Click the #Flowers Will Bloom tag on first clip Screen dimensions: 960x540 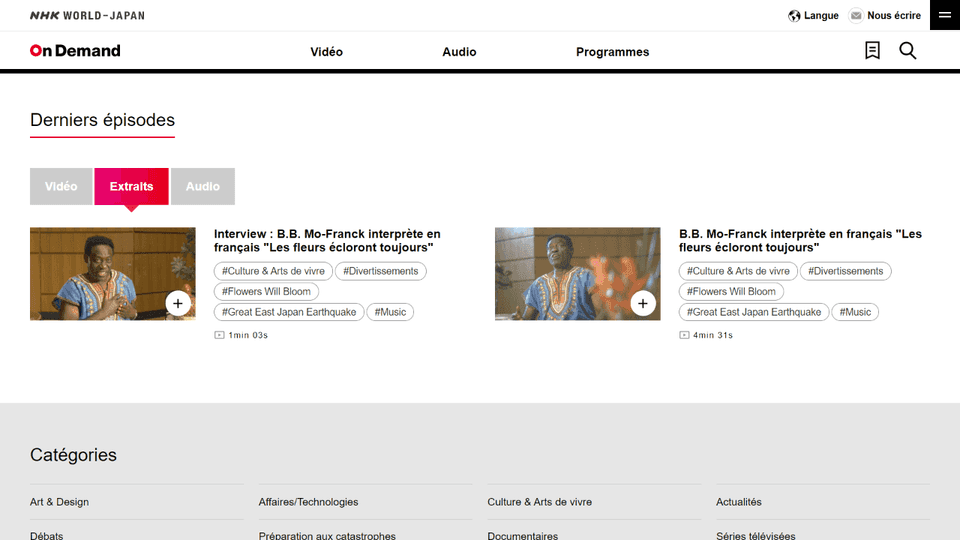(266, 292)
